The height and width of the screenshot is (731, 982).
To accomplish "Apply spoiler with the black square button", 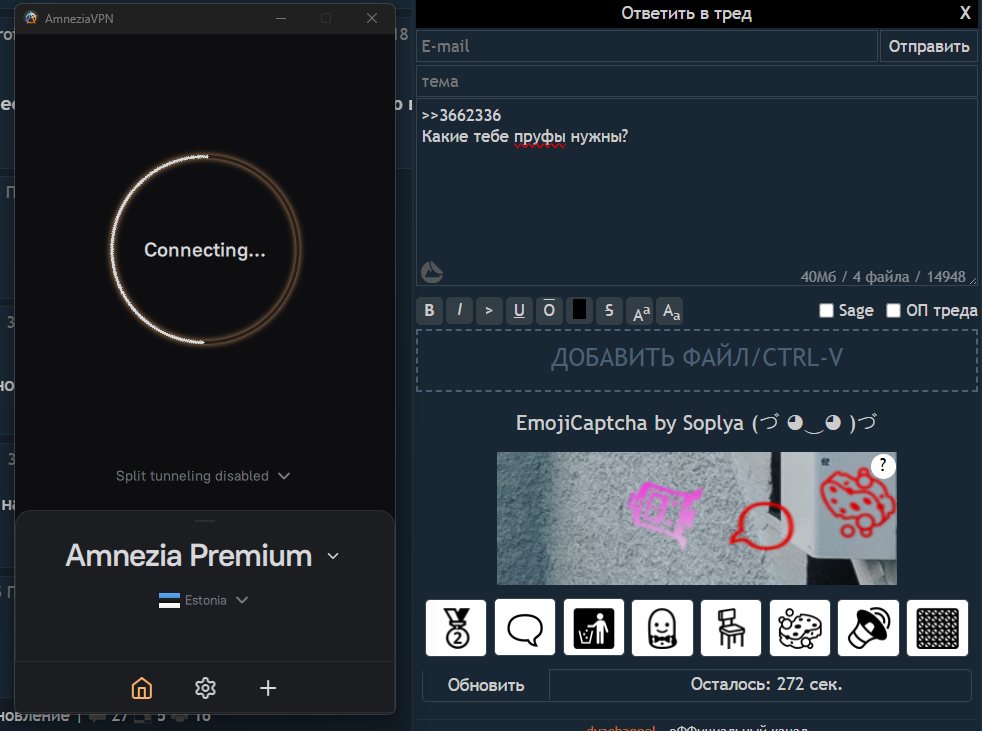I will coord(579,310).
